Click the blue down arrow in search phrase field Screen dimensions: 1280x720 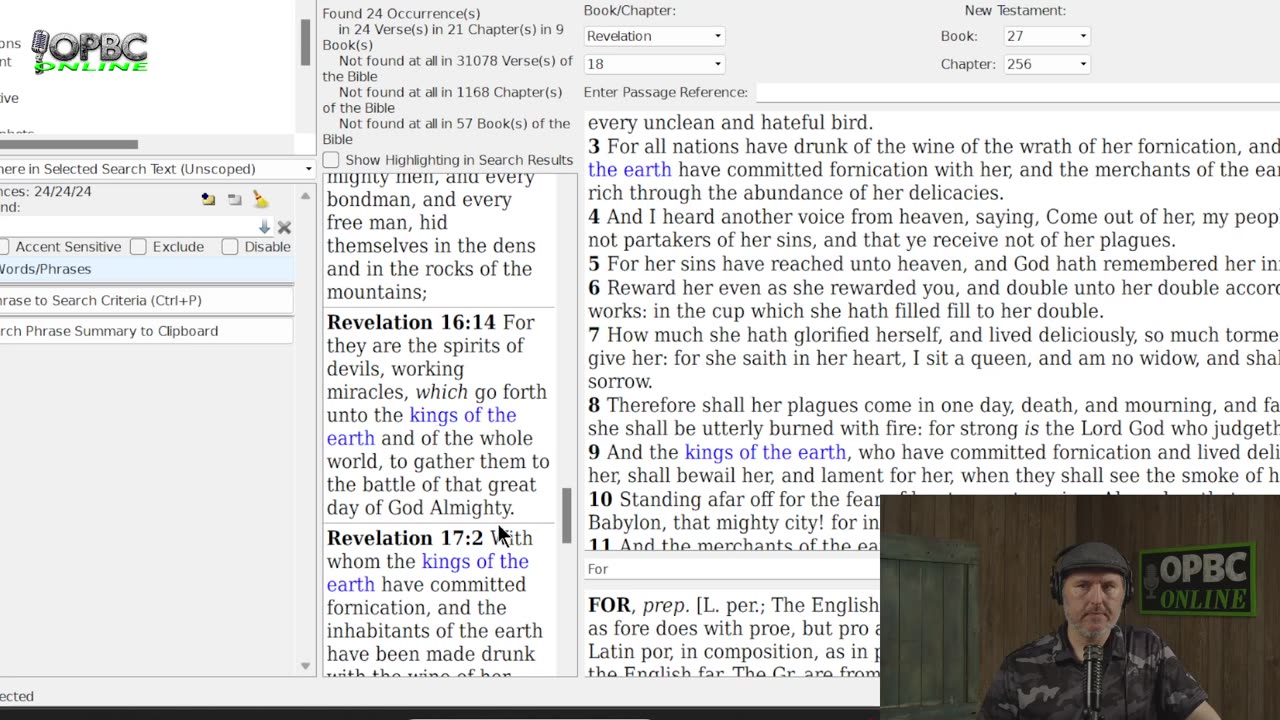[264, 227]
